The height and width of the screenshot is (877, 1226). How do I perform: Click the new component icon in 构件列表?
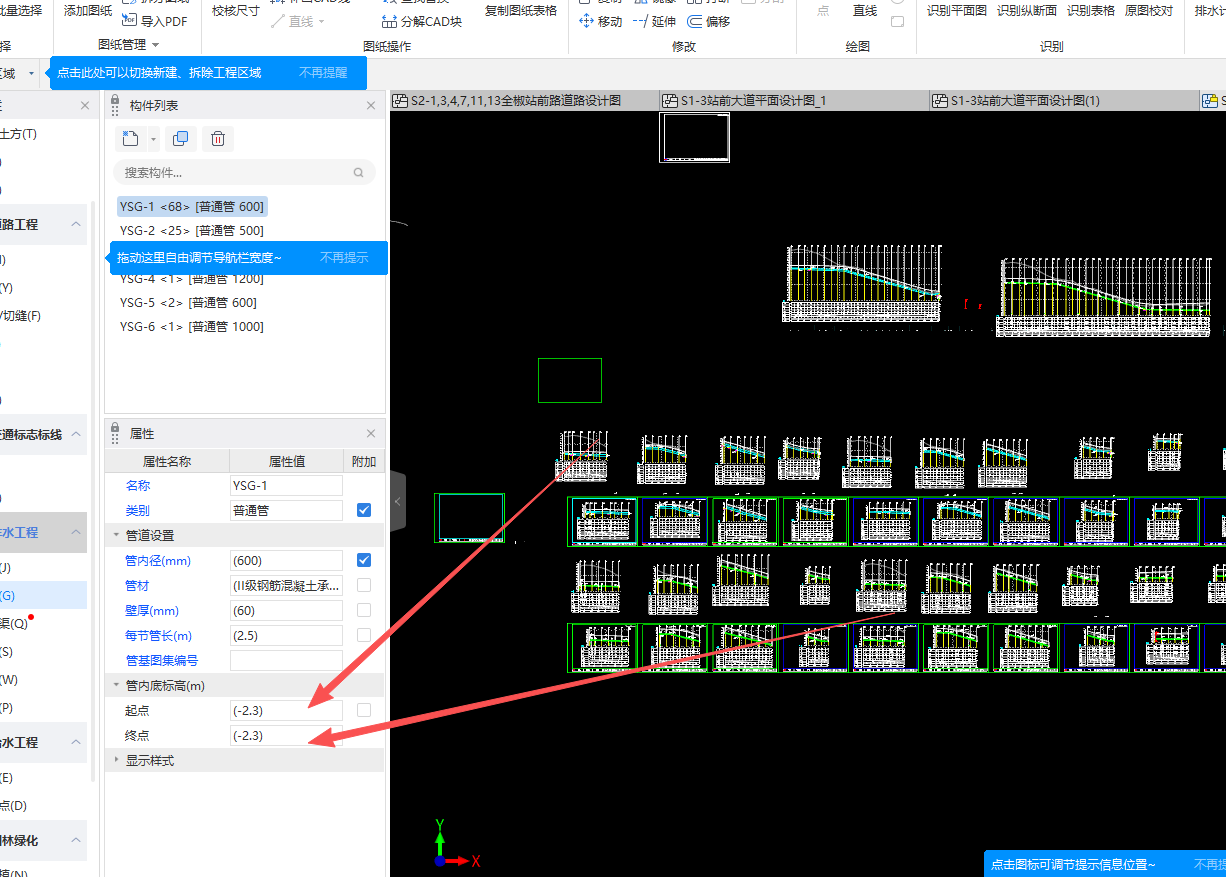pyautogui.click(x=130, y=139)
